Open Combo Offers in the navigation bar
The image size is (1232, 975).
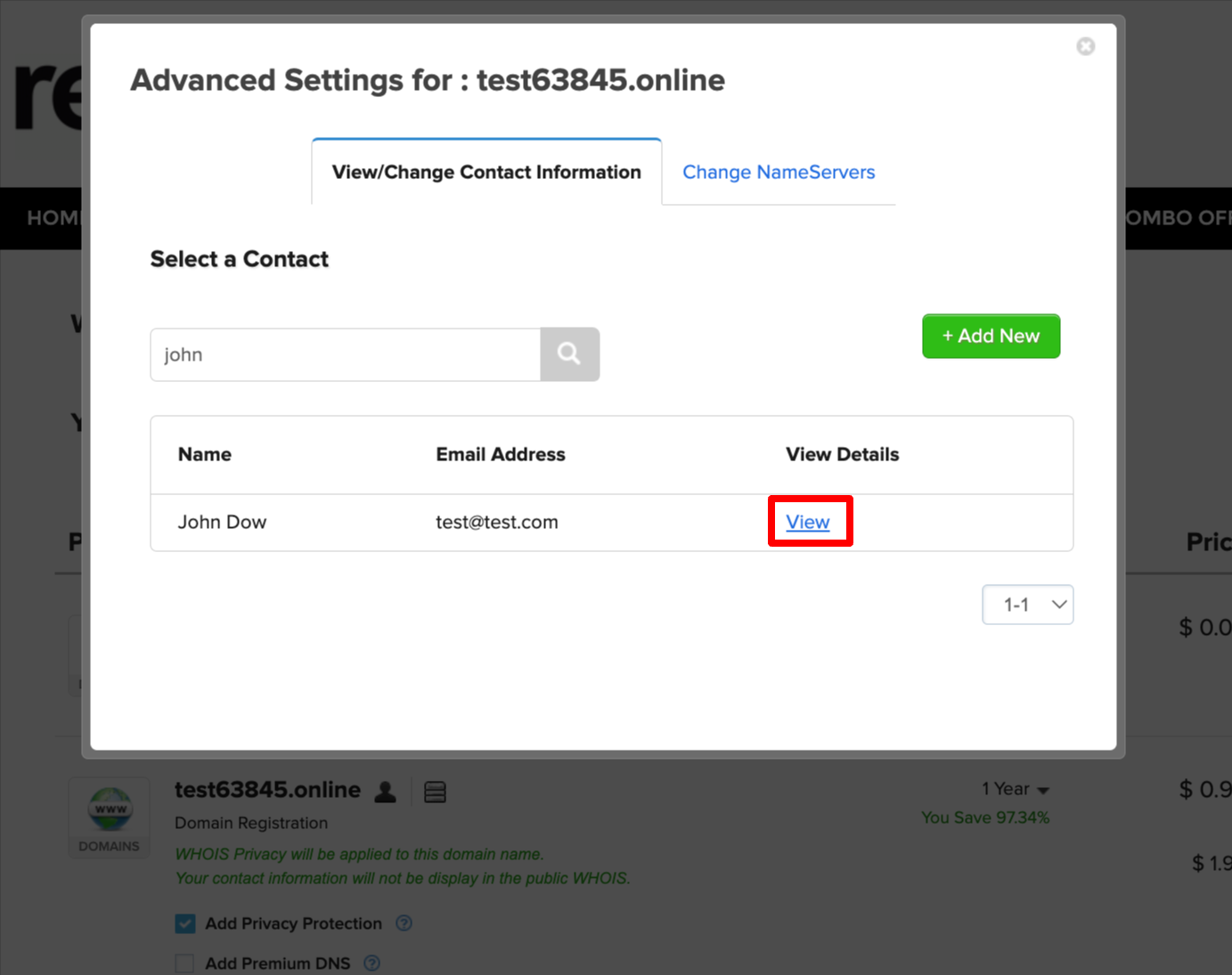(x=1176, y=218)
